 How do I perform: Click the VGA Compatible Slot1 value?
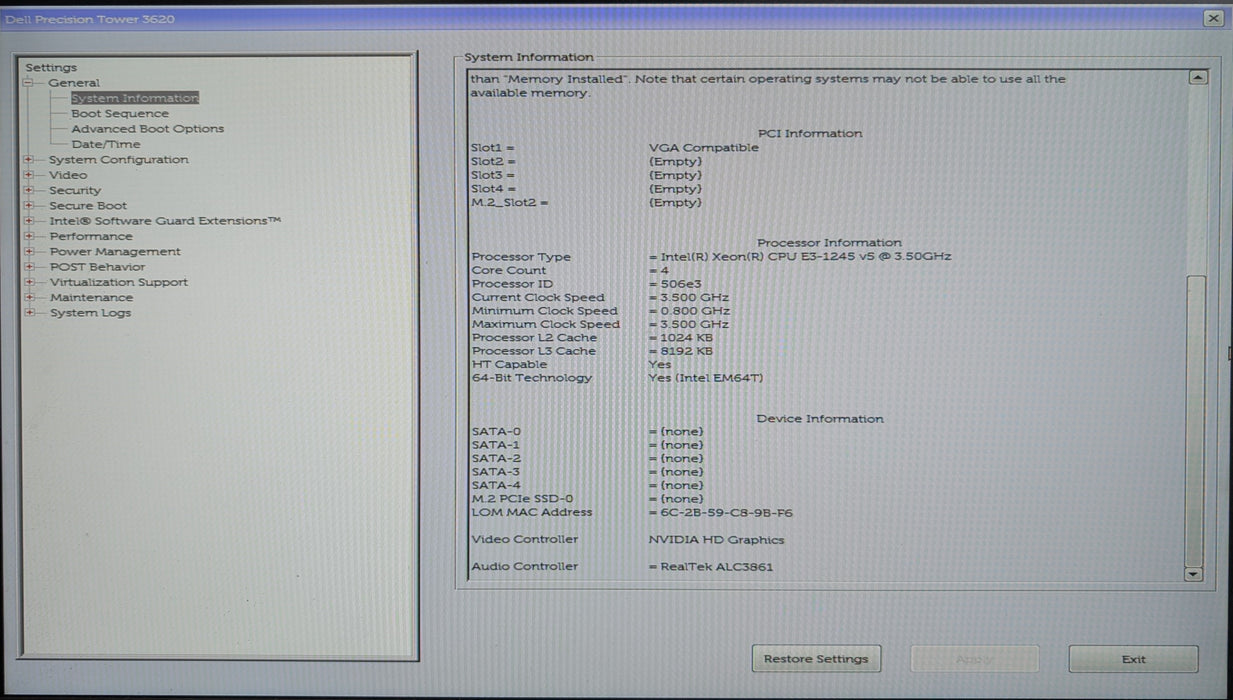tap(704, 148)
